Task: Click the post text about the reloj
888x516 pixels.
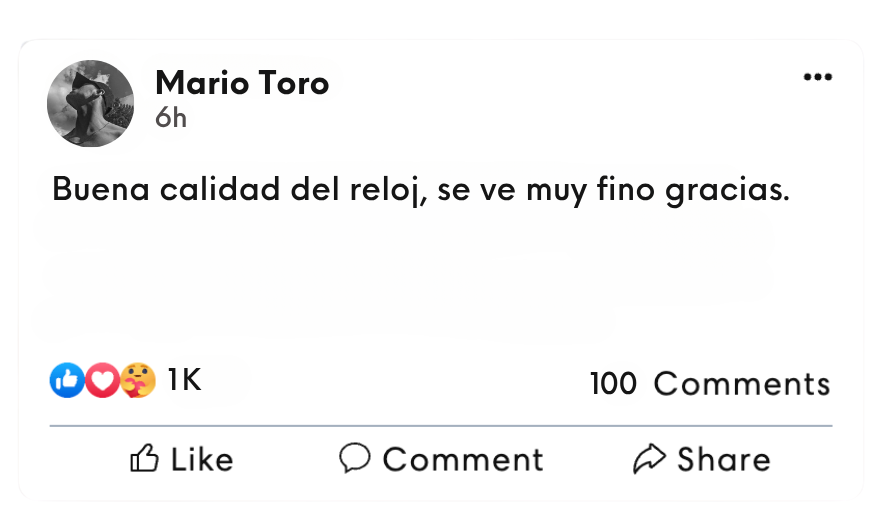Action: (x=420, y=189)
